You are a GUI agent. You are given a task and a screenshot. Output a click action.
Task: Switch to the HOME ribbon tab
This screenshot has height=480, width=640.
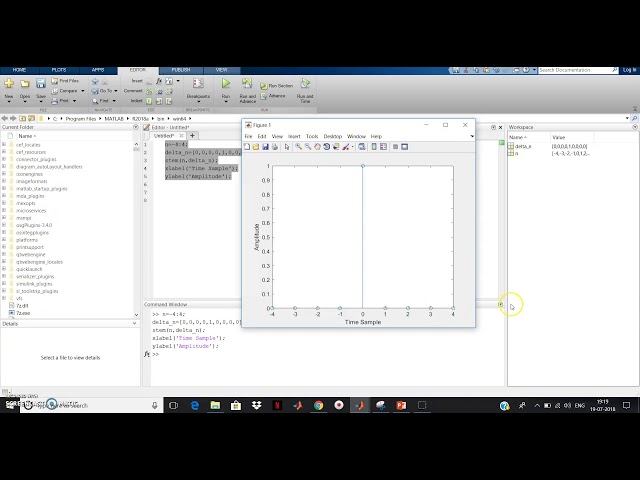[19, 70]
